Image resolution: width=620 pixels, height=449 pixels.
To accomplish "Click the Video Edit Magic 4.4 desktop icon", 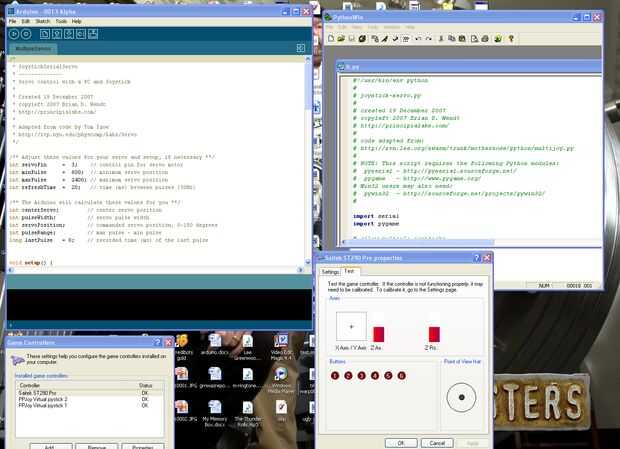I will (x=281, y=347).
